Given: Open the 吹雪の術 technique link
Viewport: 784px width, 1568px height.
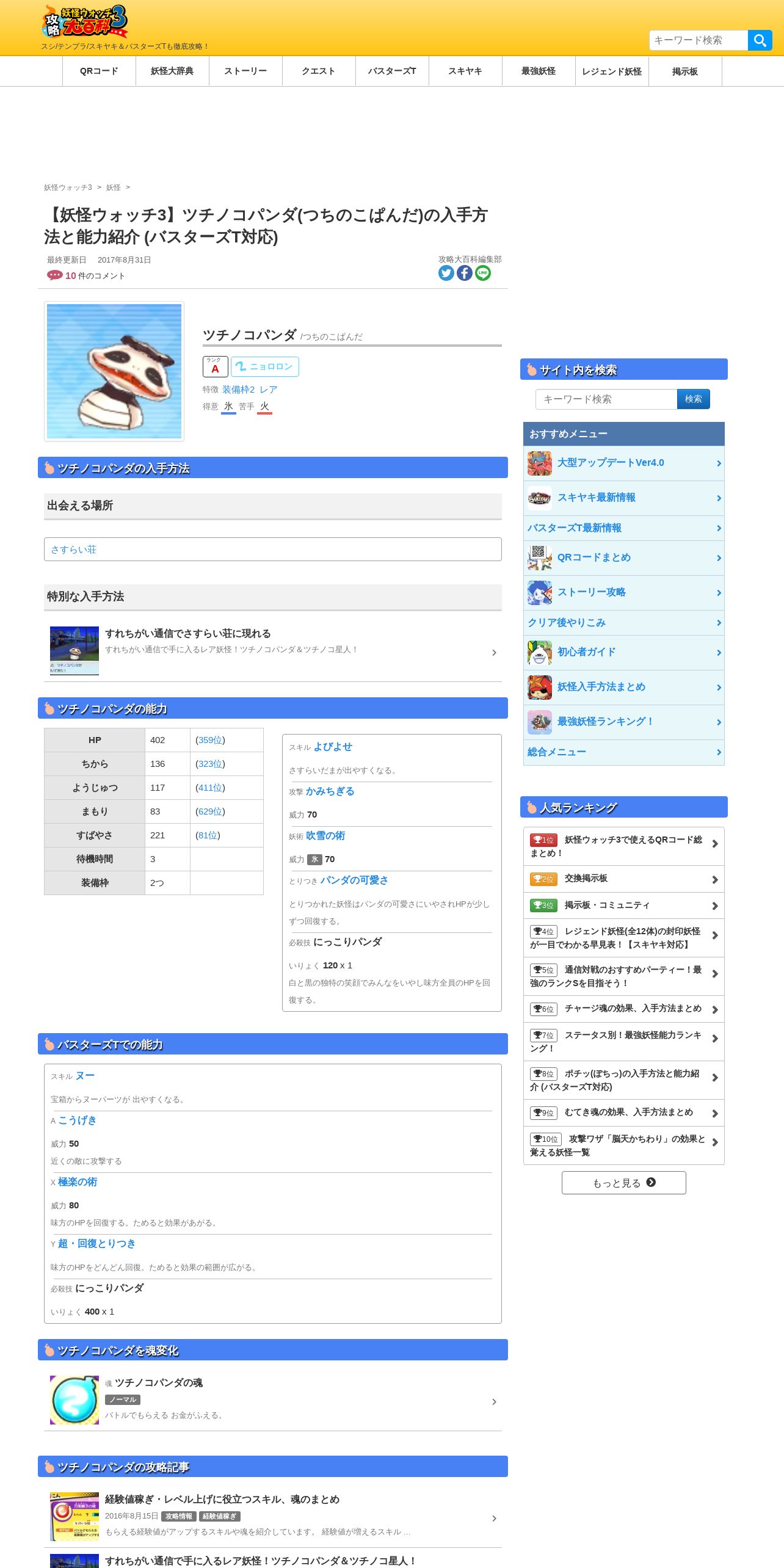Looking at the screenshot, I should pyautogui.click(x=325, y=836).
